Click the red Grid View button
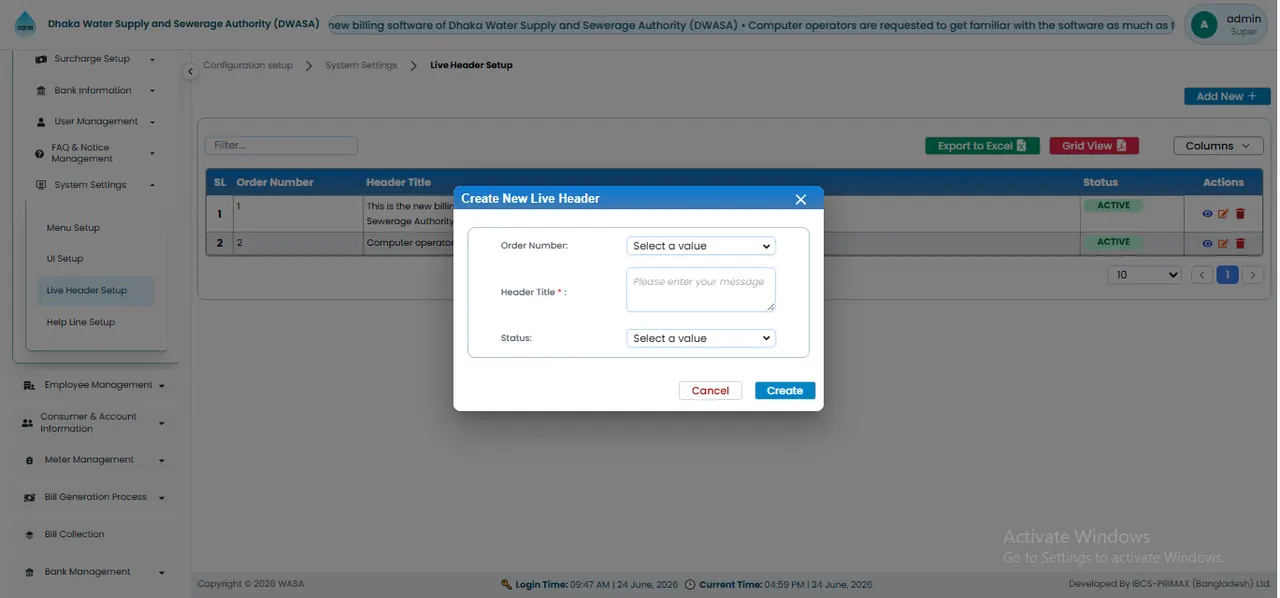The height and width of the screenshot is (598, 1280). pos(1094,146)
